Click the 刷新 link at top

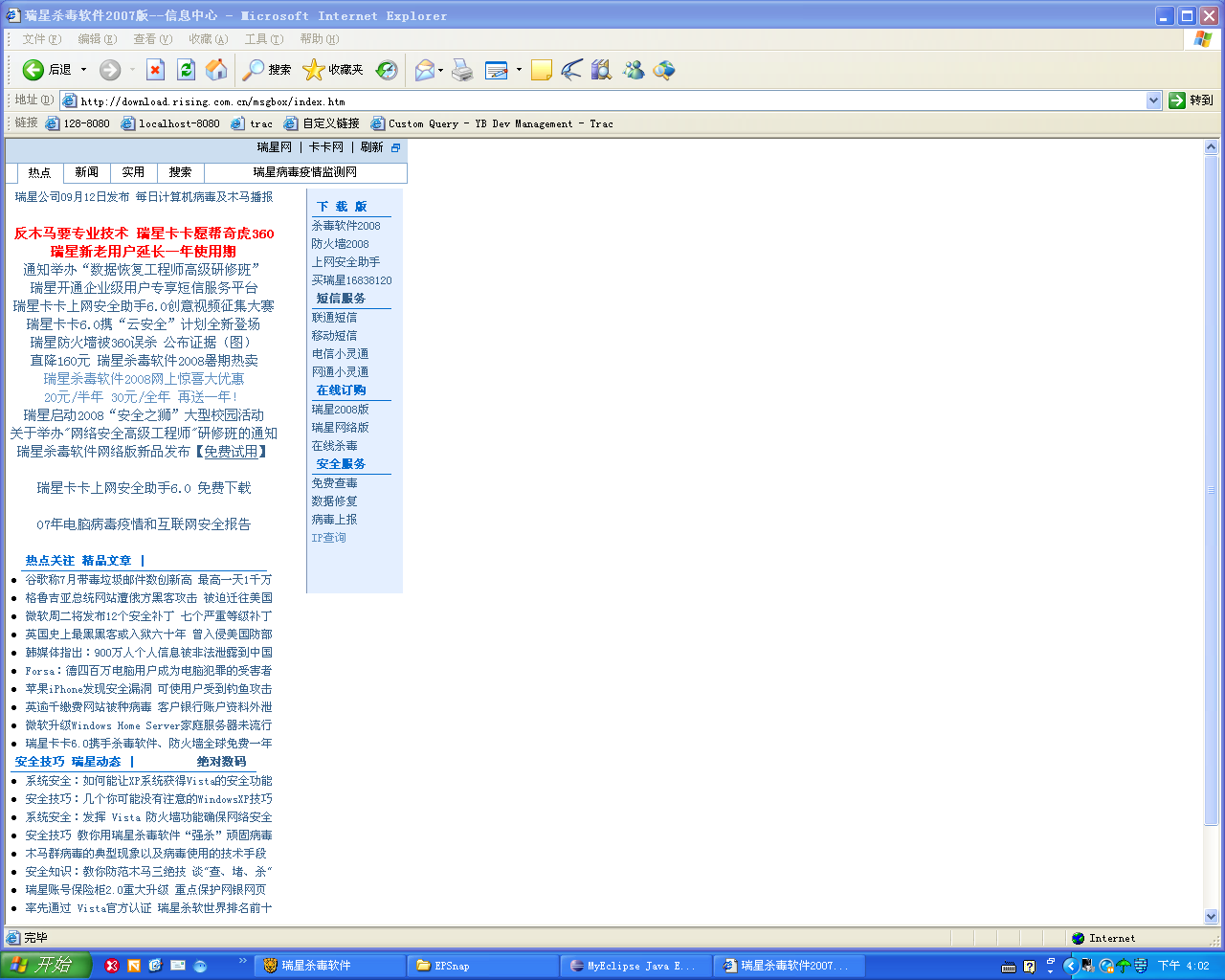372,147
